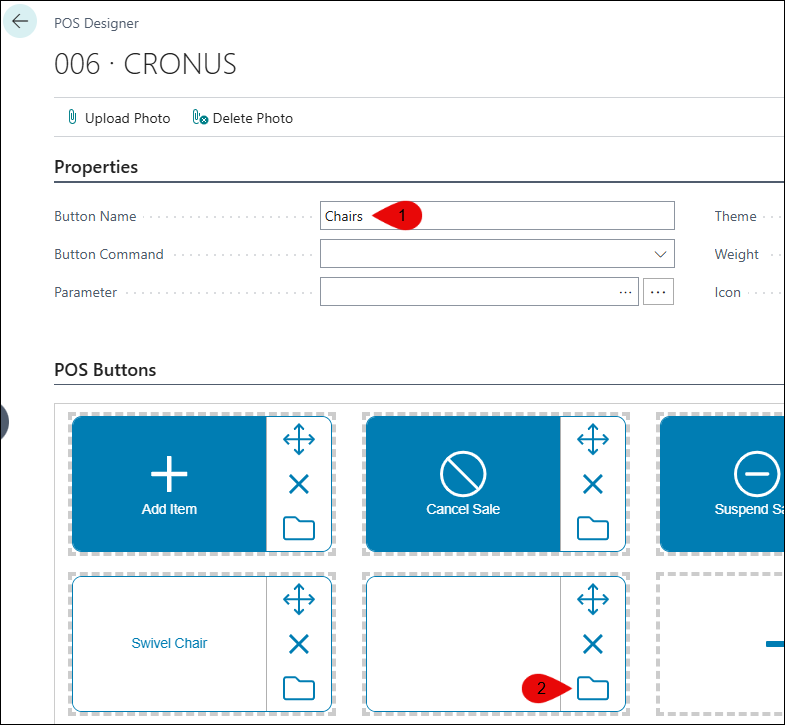Click the minus circle icon on Suspend Sale
This screenshot has width=785, height=725.
coord(757,474)
